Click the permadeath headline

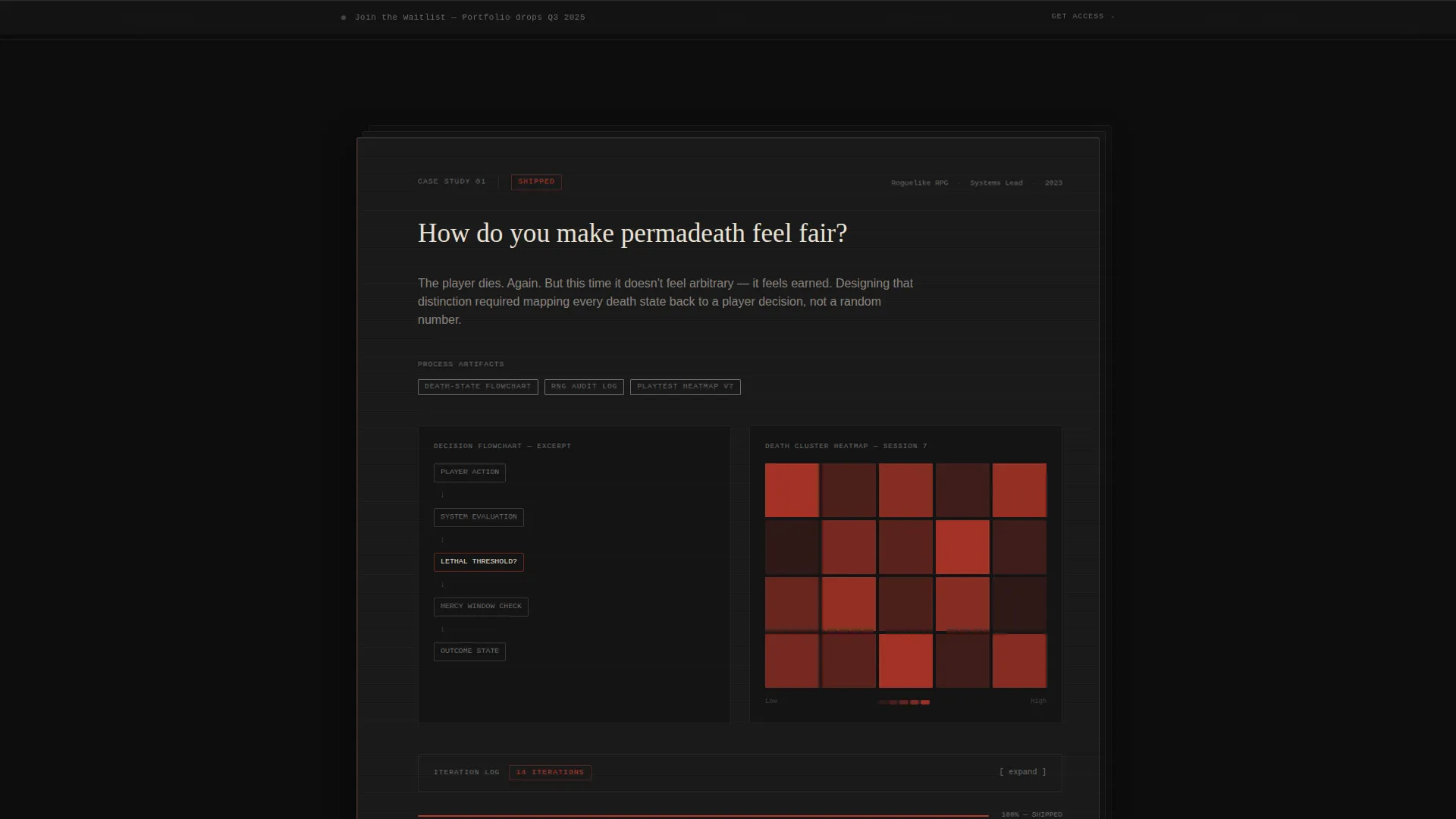click(632, 234)
